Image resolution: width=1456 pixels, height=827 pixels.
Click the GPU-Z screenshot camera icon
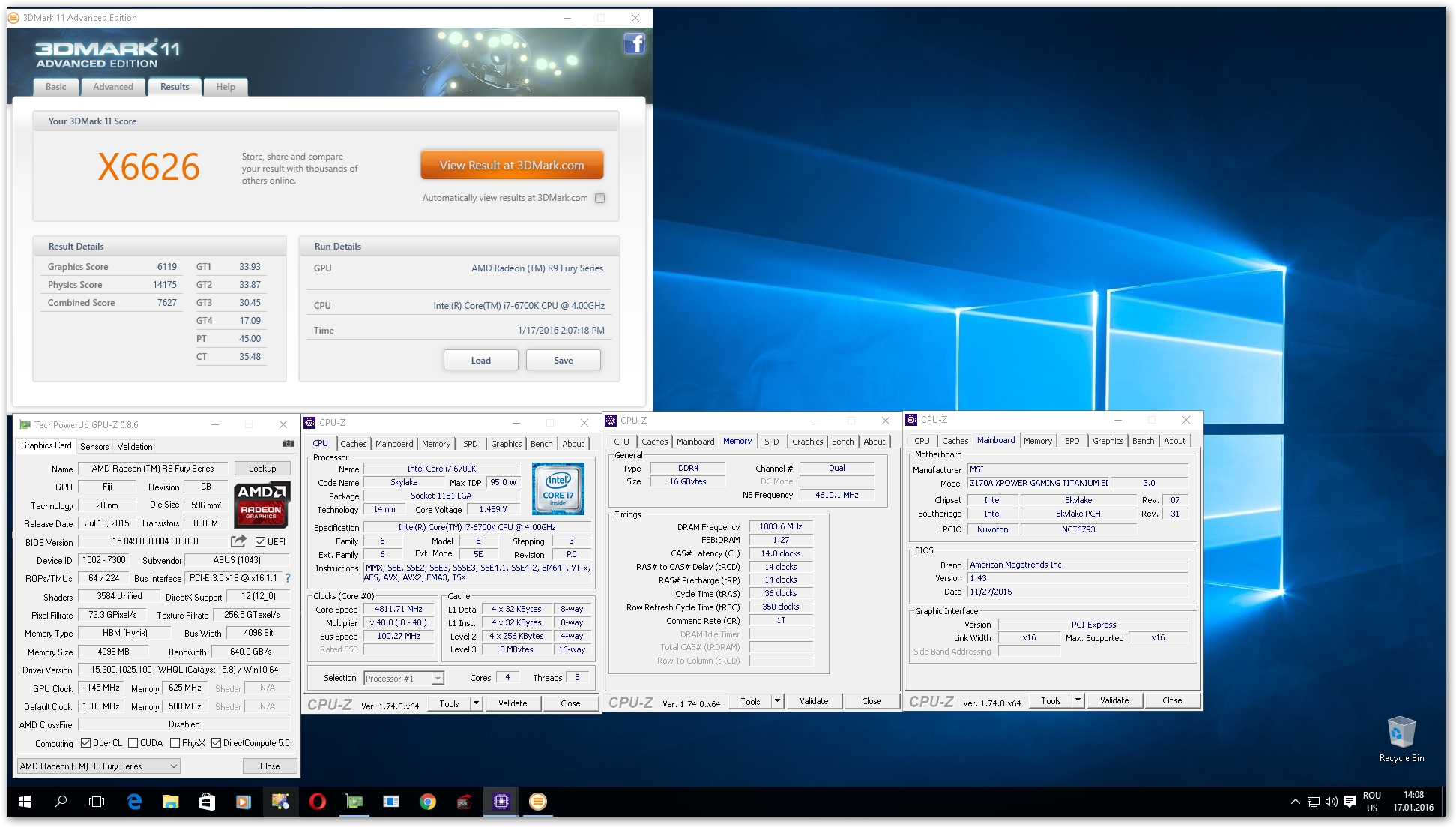tap(288, 444)
